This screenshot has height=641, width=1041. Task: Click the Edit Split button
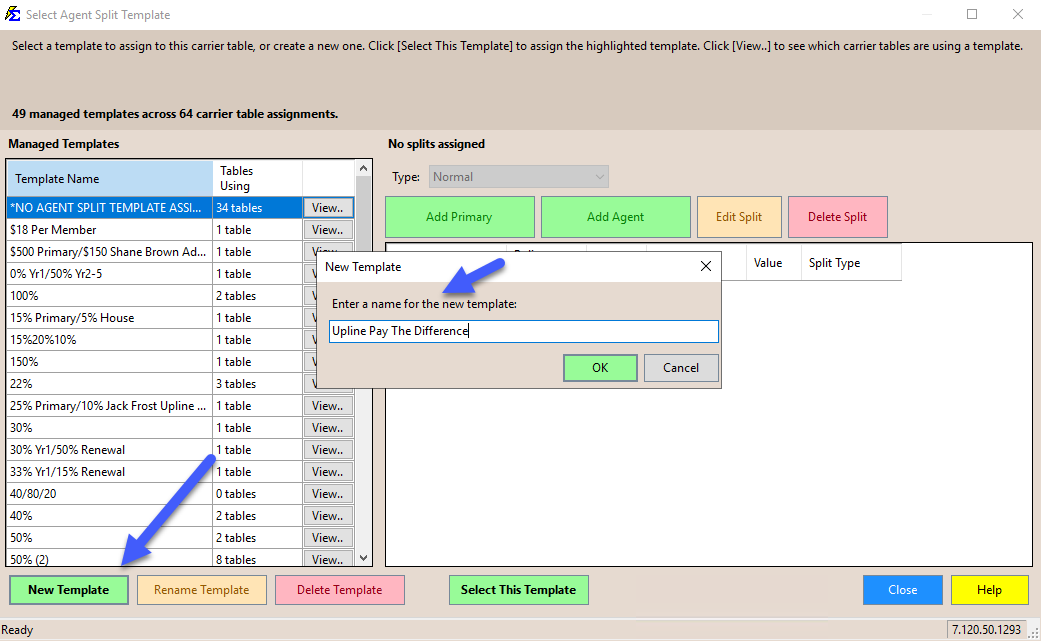point(739,217)
